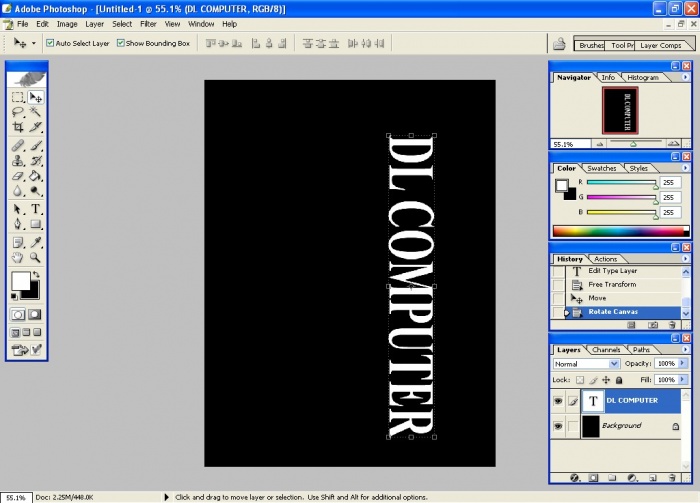This screenshot has width=700, height=503.
Task: Select the Eraser tool
Action: click(18, 176)
